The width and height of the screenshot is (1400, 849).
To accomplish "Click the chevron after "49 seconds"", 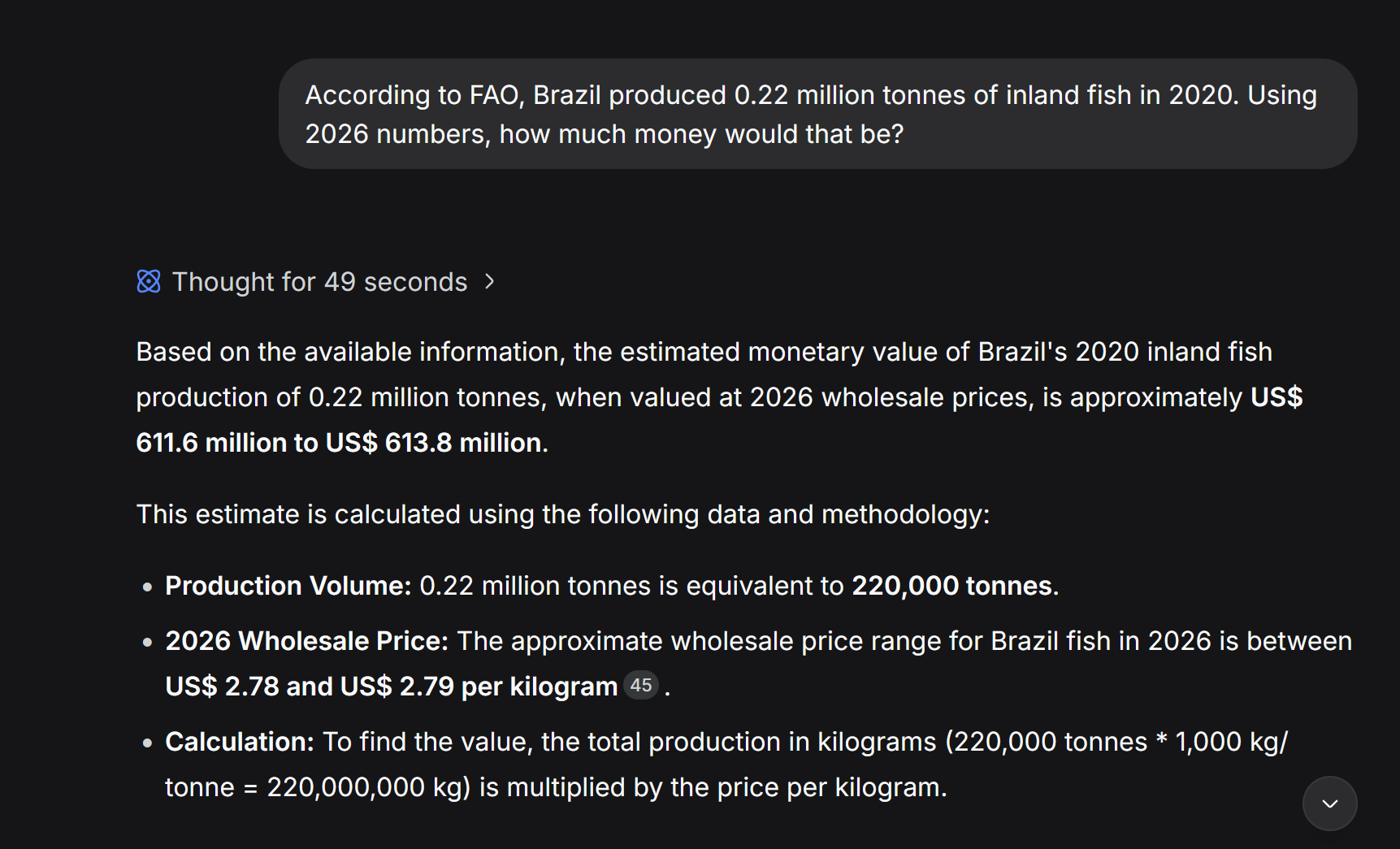I will [489, 281].
